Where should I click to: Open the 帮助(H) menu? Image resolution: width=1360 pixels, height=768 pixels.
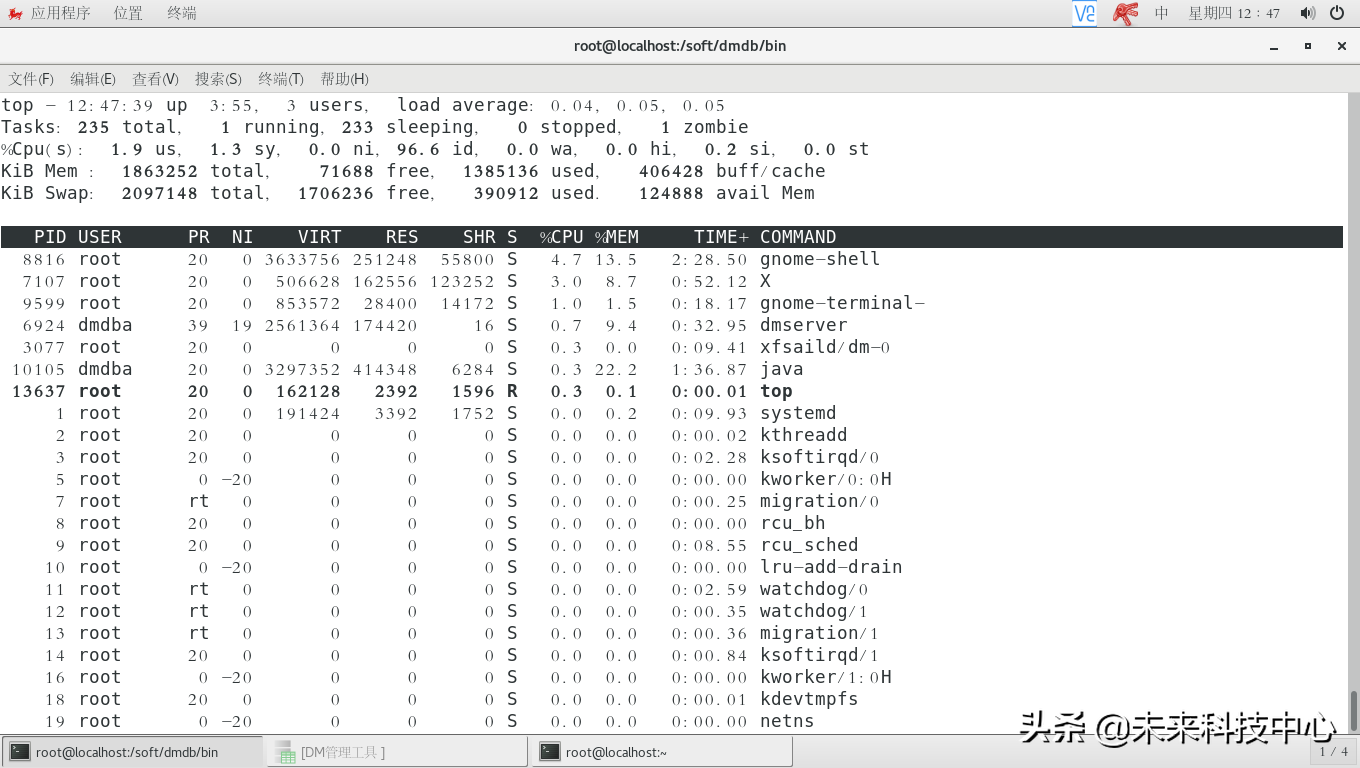(344, 79)
